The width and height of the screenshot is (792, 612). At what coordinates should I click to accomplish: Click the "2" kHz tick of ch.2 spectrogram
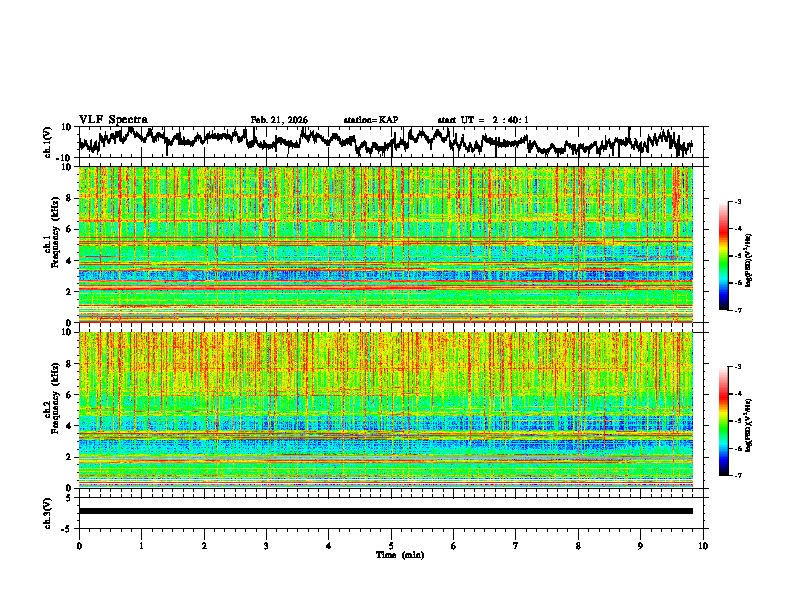69,457
